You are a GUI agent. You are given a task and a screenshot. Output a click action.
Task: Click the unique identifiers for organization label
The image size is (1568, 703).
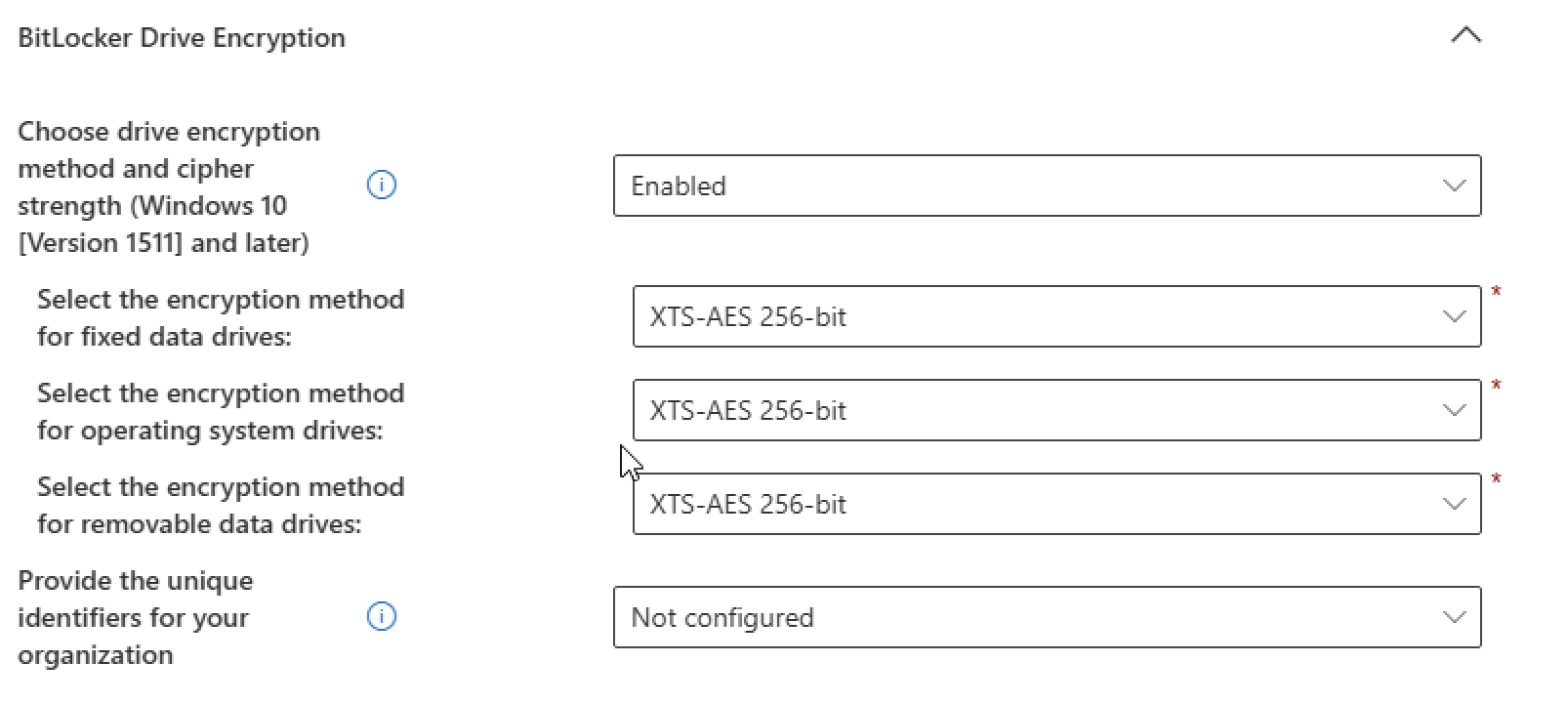pyautogui.click(x=134, y=617)
